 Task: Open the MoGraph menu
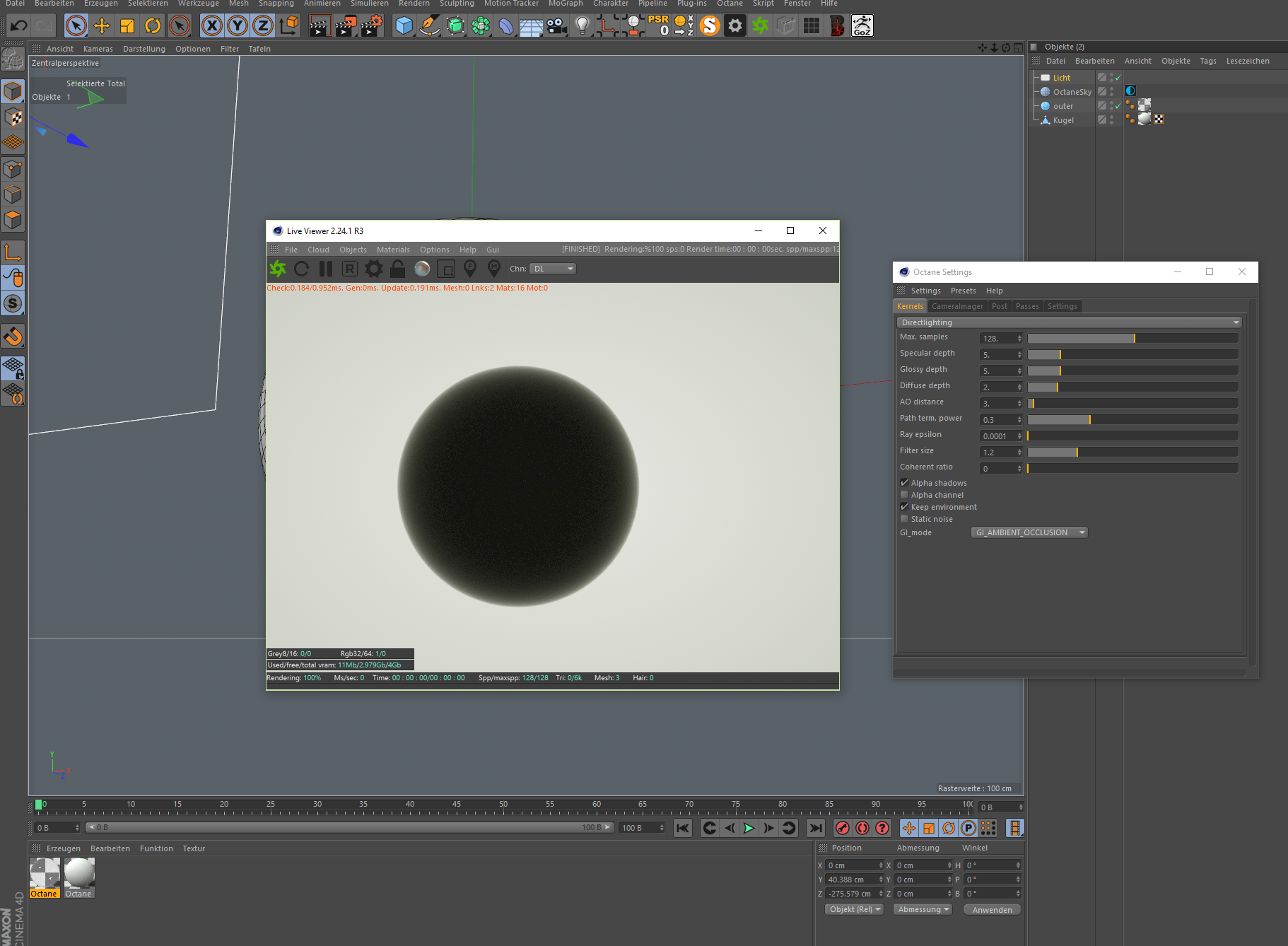pyautogui.click(x=565, y=4)
